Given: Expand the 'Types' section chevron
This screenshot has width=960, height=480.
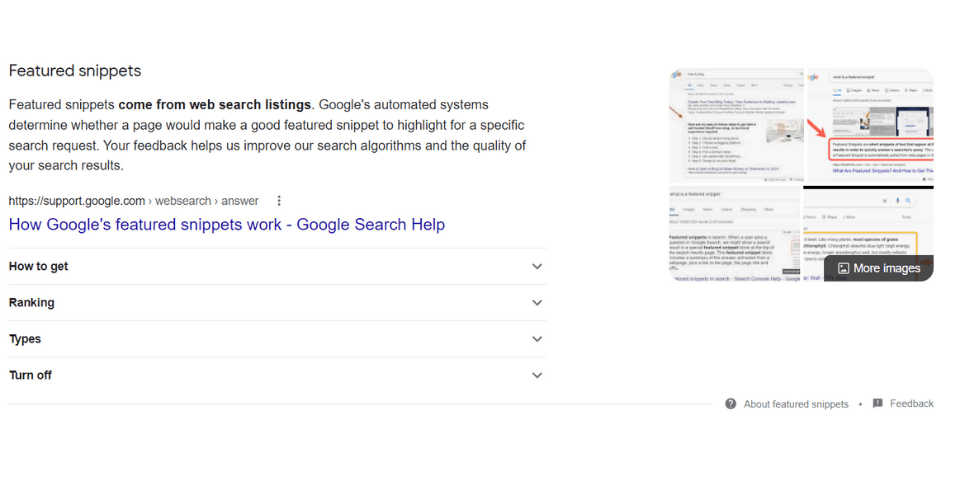Looking at the screenshot, I should click(537, 339).
